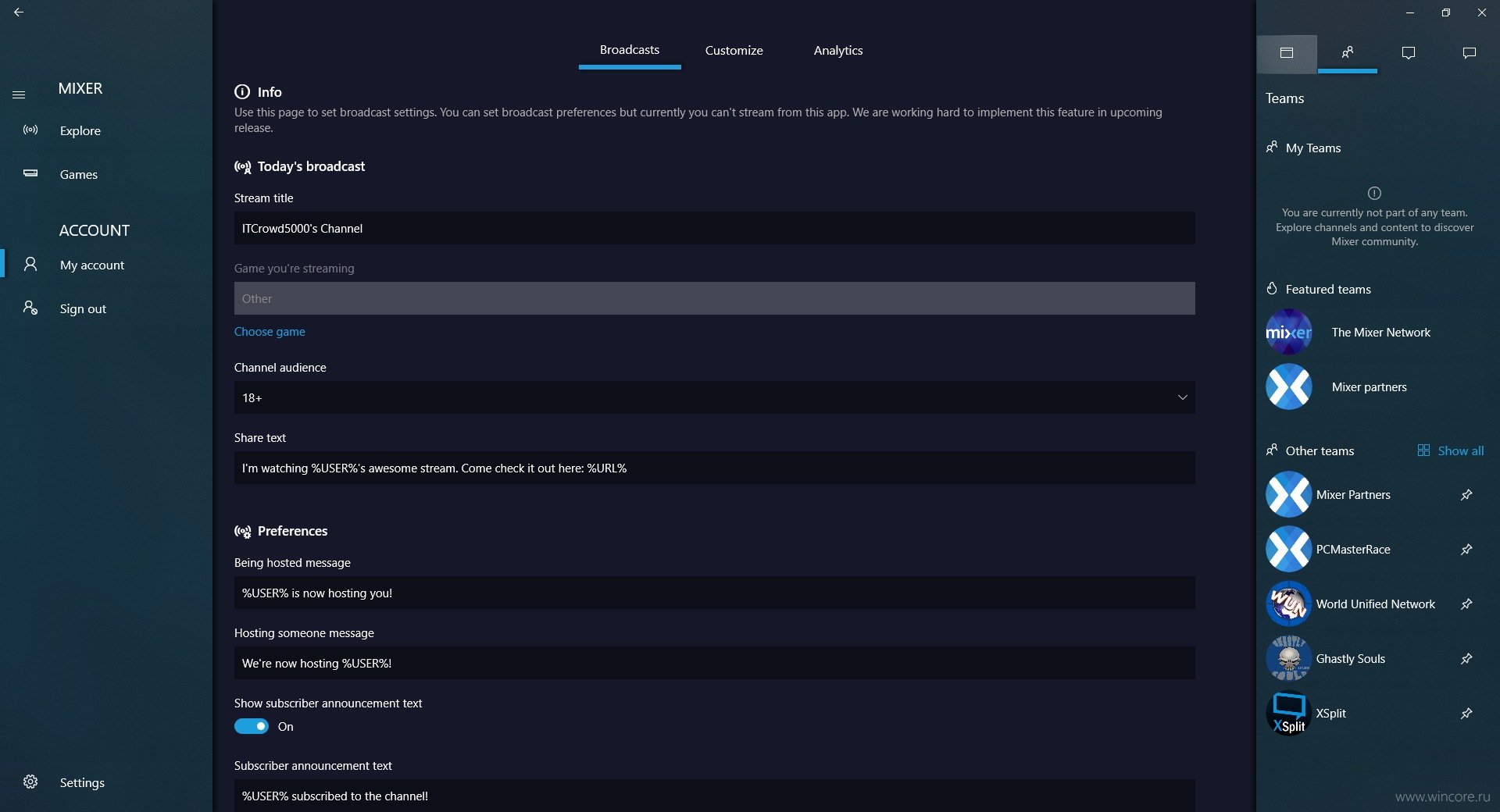This screenshot has width=1500, height=812.
Task: Click the Featured teams heading
Action: 1328,289
